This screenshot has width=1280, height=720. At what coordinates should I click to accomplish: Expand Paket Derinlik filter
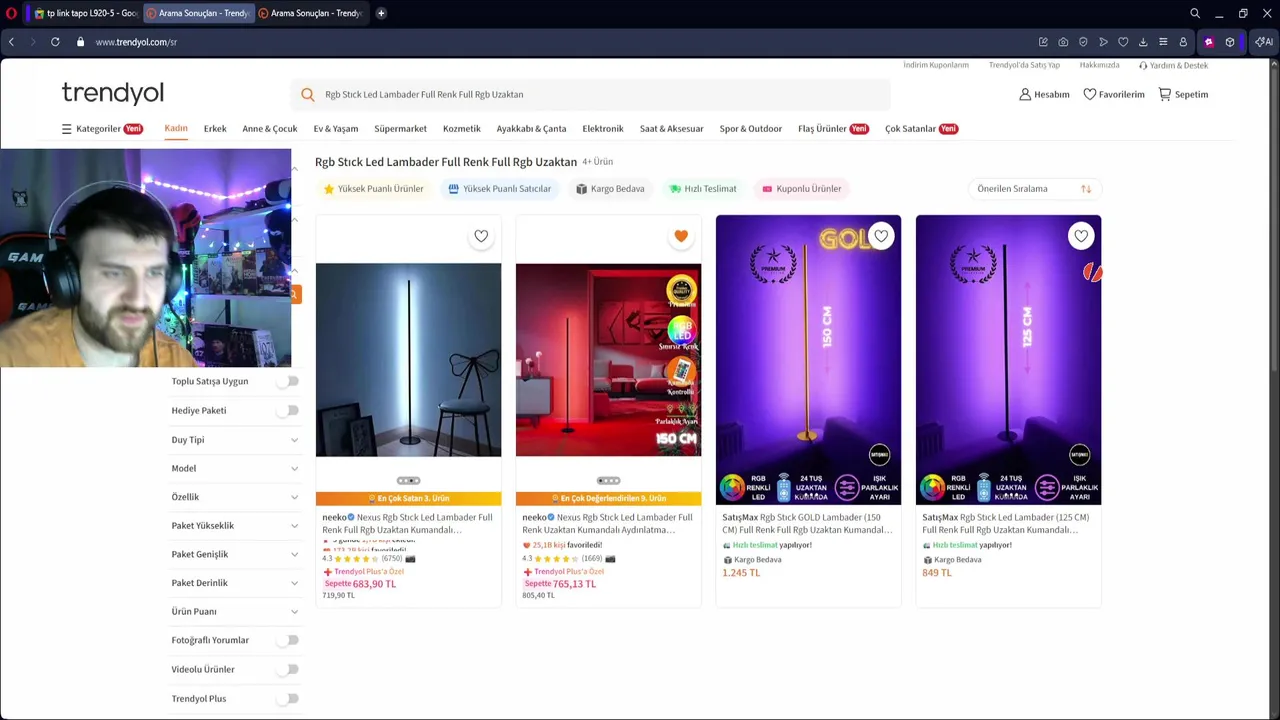point(235,583)
